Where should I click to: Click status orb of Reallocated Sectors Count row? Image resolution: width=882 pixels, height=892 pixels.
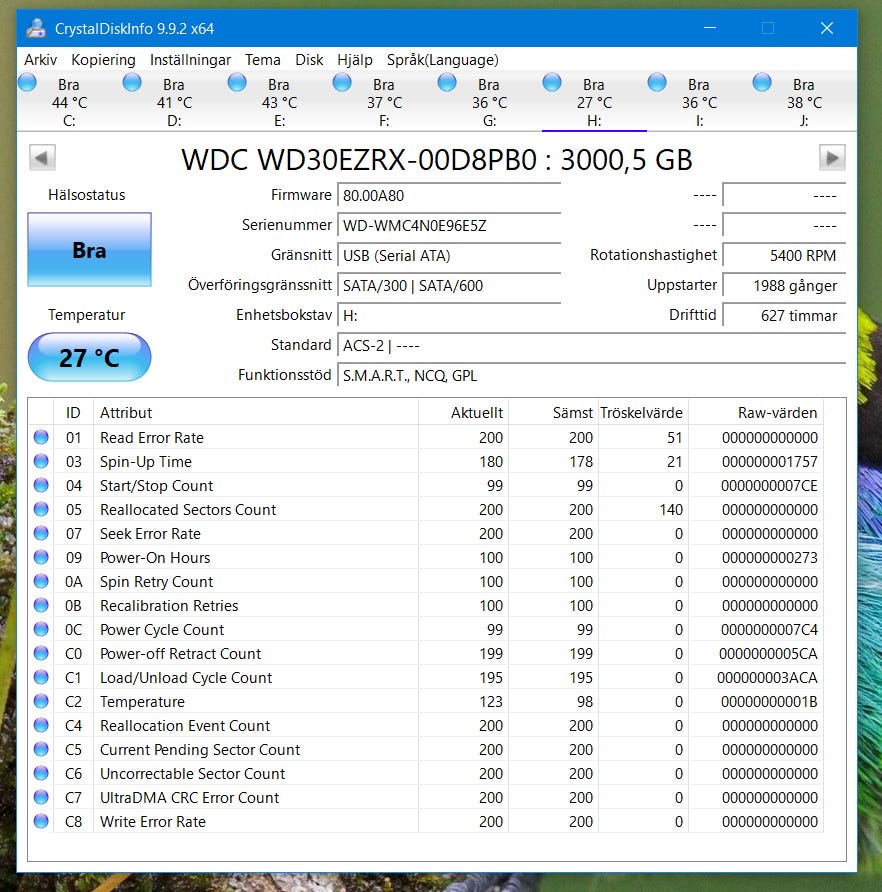point(41,509)
